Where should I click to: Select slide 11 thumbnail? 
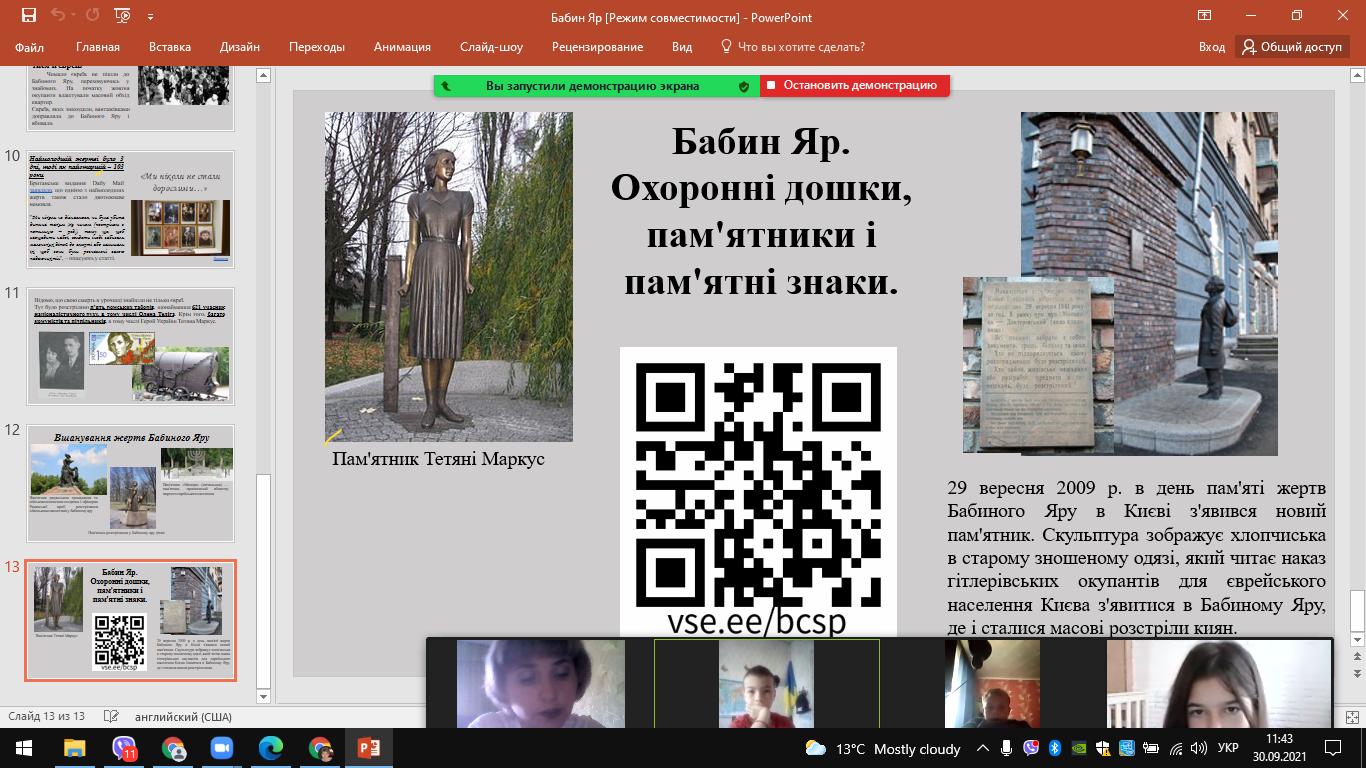click(130, 346)
